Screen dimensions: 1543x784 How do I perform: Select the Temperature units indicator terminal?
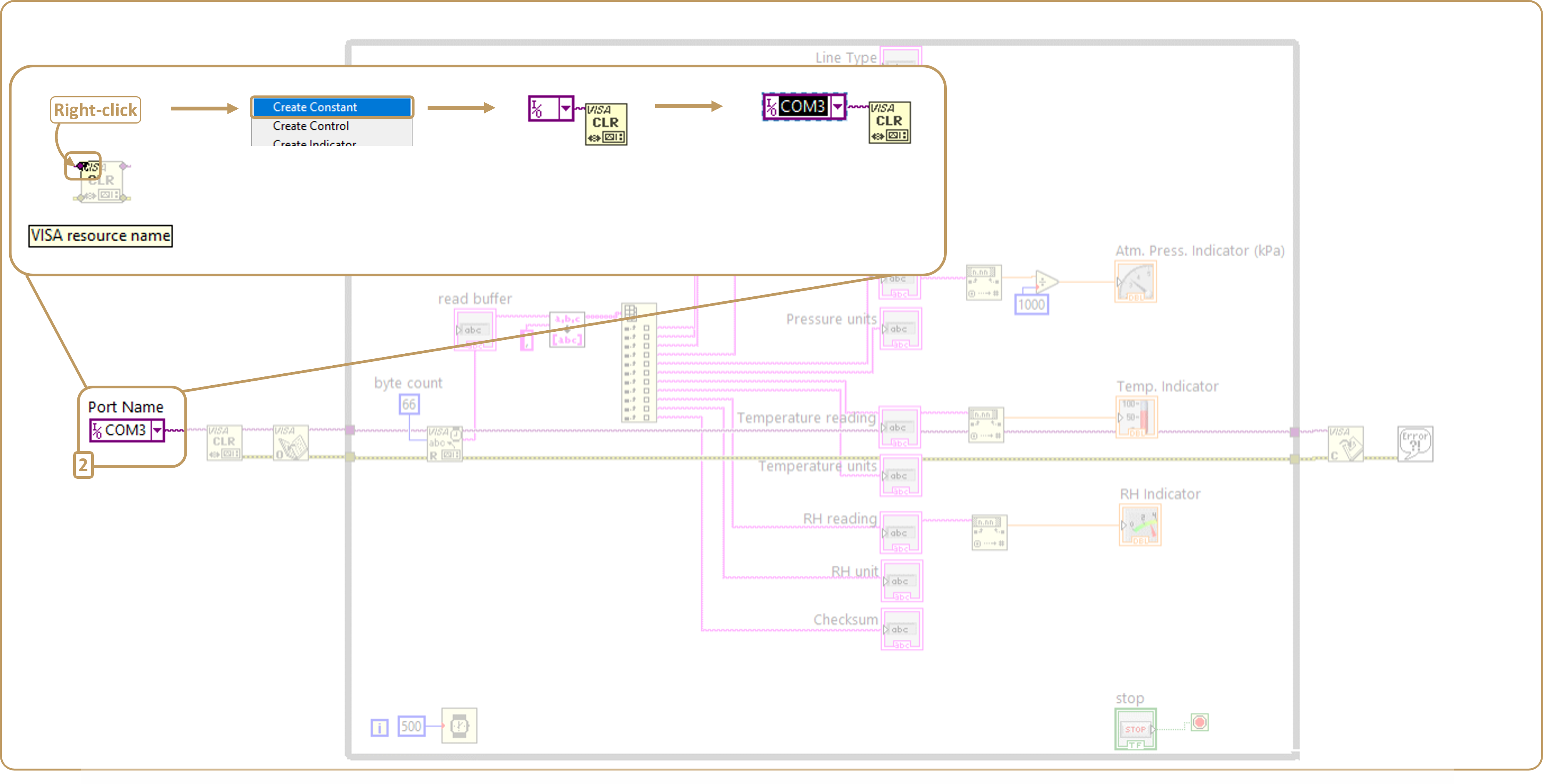[x=901, y=476]
